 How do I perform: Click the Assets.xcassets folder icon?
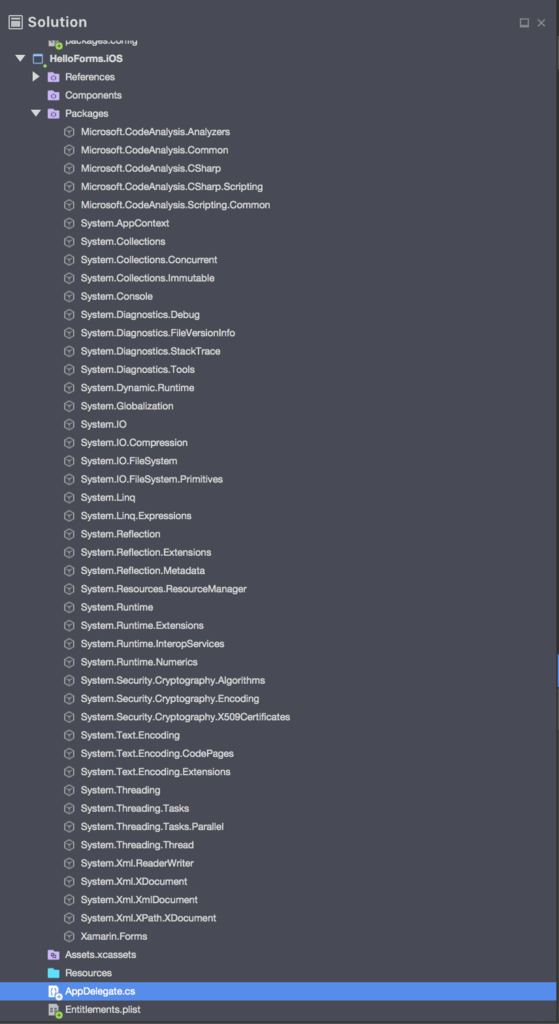click(x=54, y=955)
